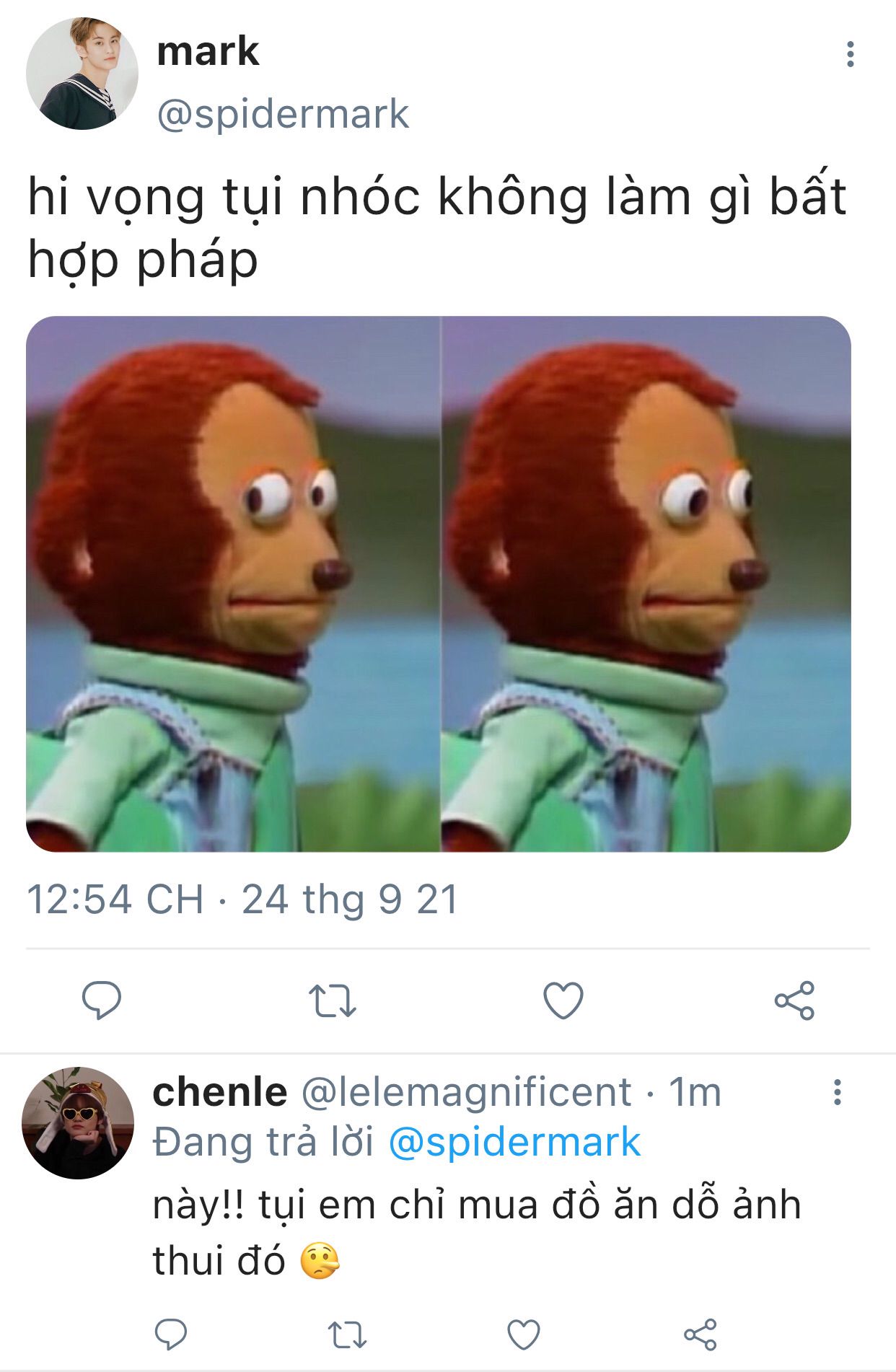Screen dimensions: 896x1372
Task: Like mark's tweet with the heart icon
Action: coord(563,1001)
